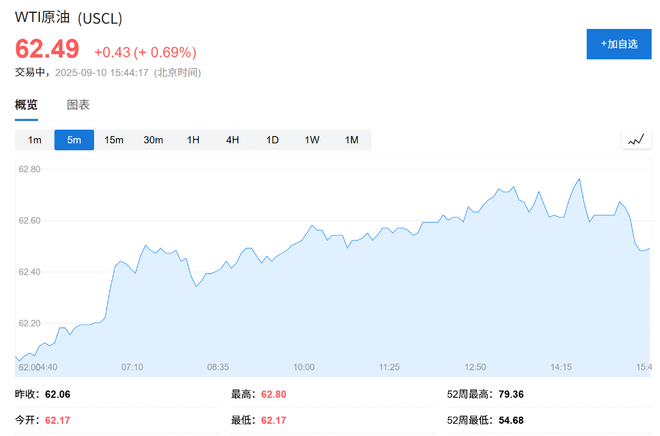Click the 昨收 value 62.06
Viewport: 660px width, 436px height.
[58, 394]
